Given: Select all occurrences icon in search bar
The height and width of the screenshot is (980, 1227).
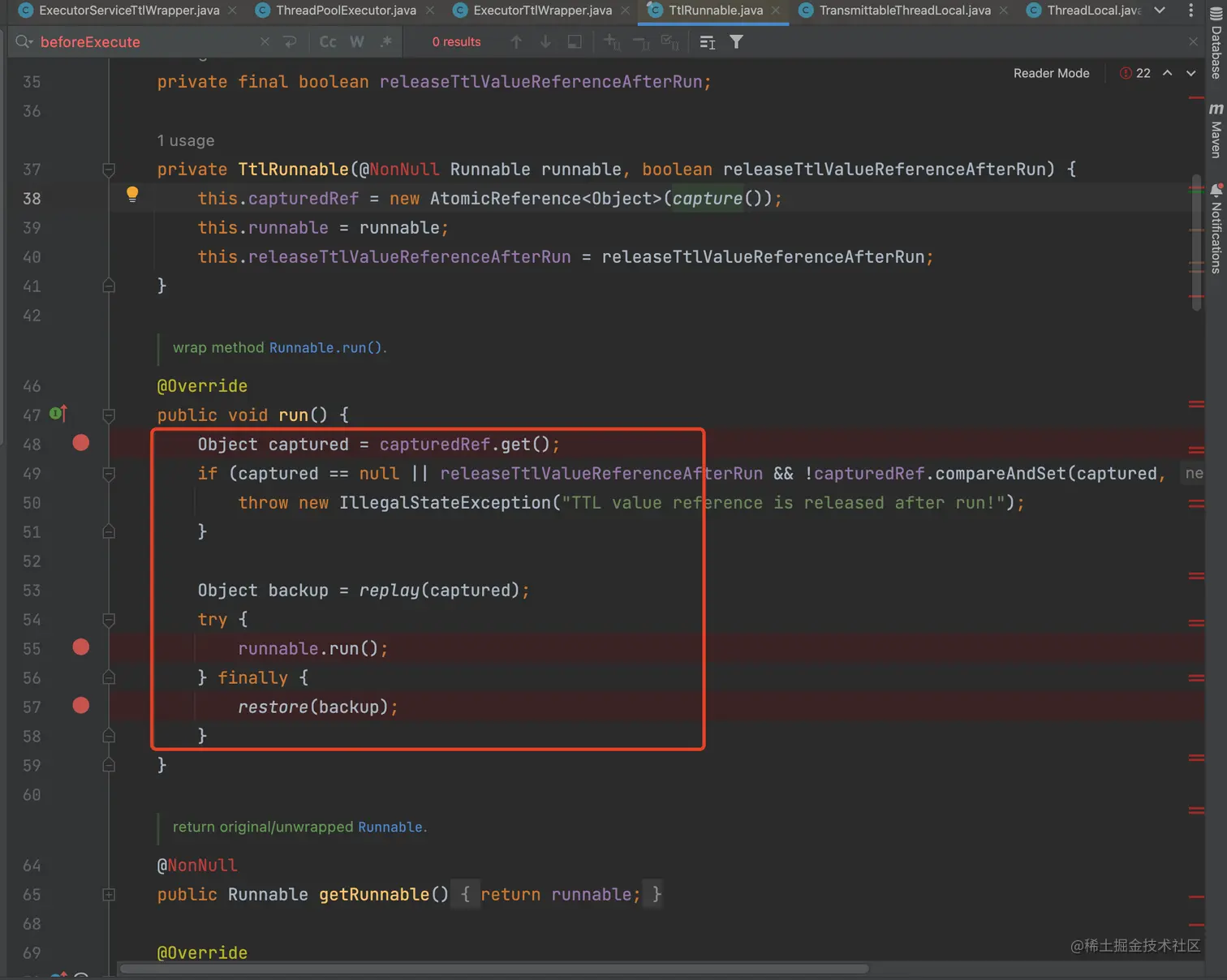Looking at the screenshot, I should [669, 42].
